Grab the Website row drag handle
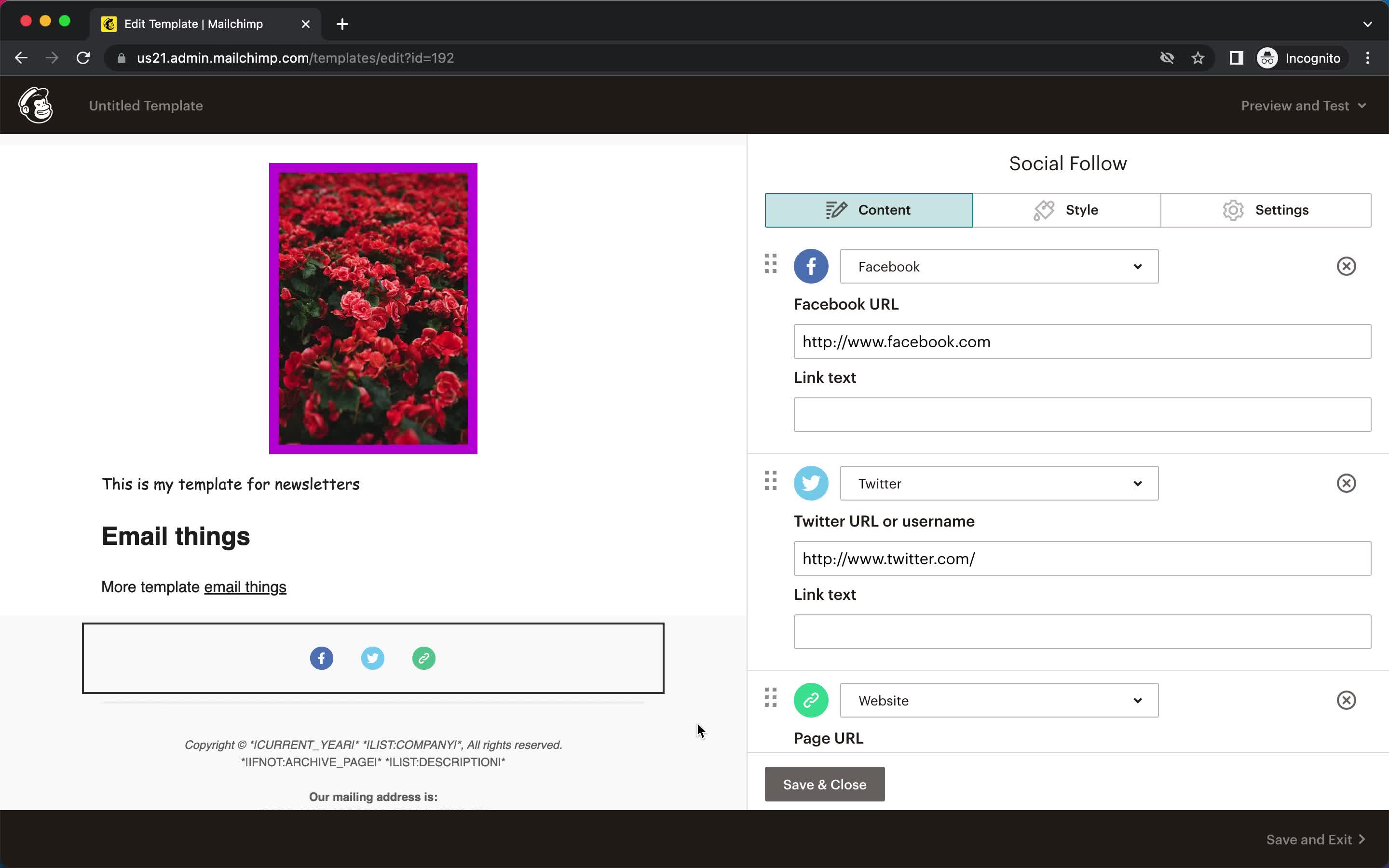 770,697
